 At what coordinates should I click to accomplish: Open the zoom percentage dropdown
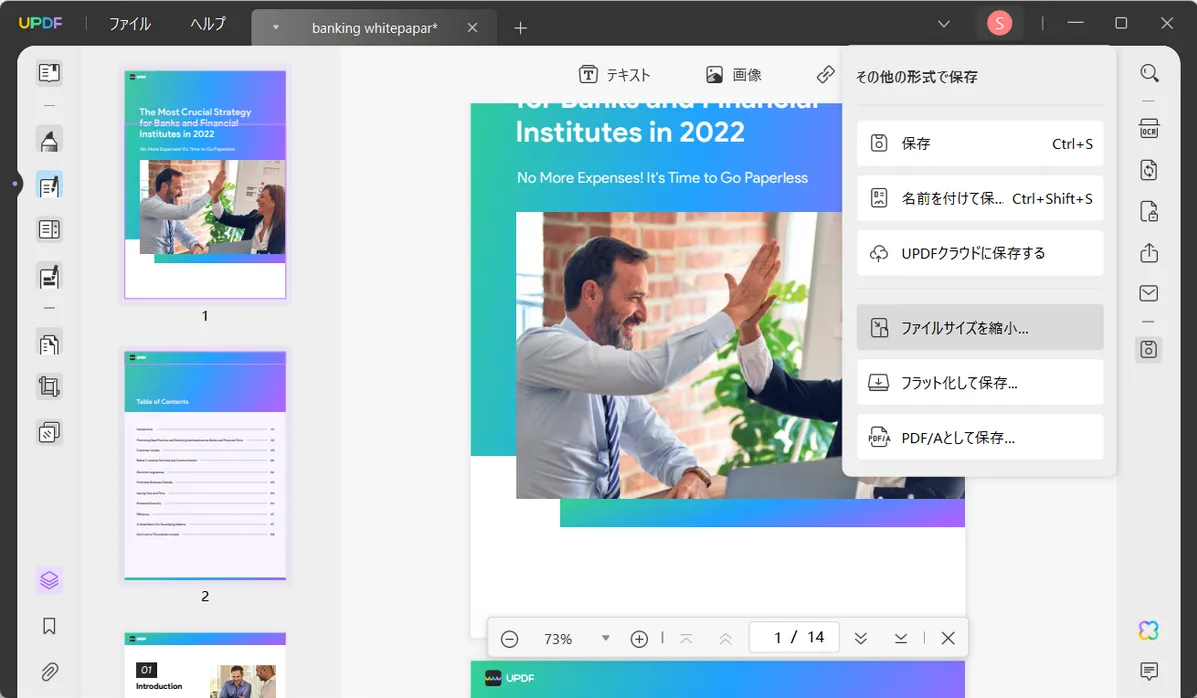[x=605, y=638]
